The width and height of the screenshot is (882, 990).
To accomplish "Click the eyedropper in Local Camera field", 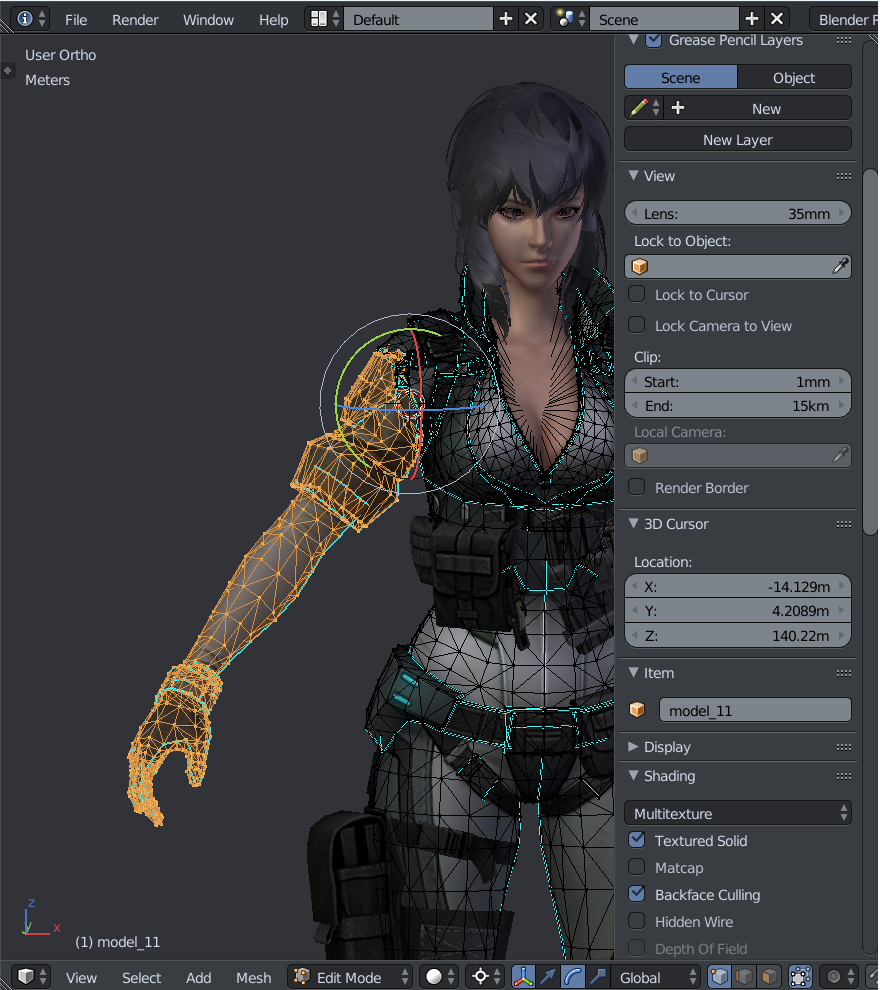I will pyautogui.click(x=840, y=455).
